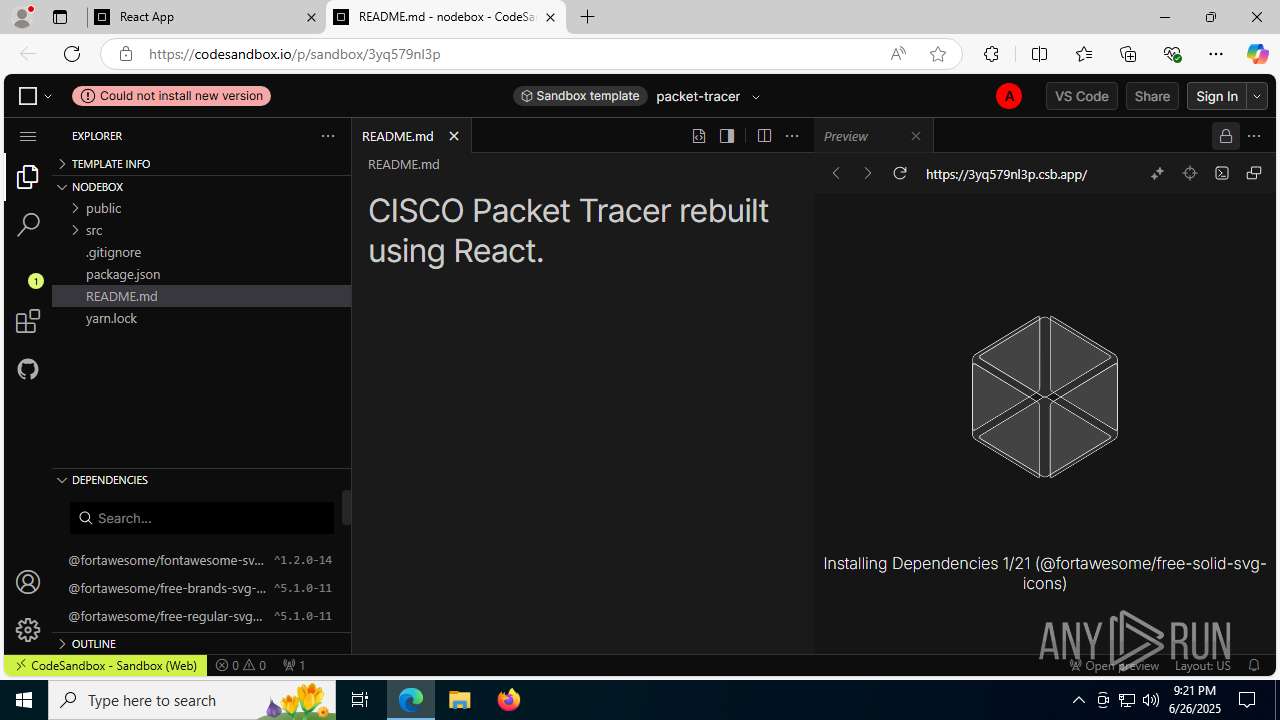1280x720 pixels.
Task: Click the Open Preview icon in editor toolbar
Action: (699, 136)
